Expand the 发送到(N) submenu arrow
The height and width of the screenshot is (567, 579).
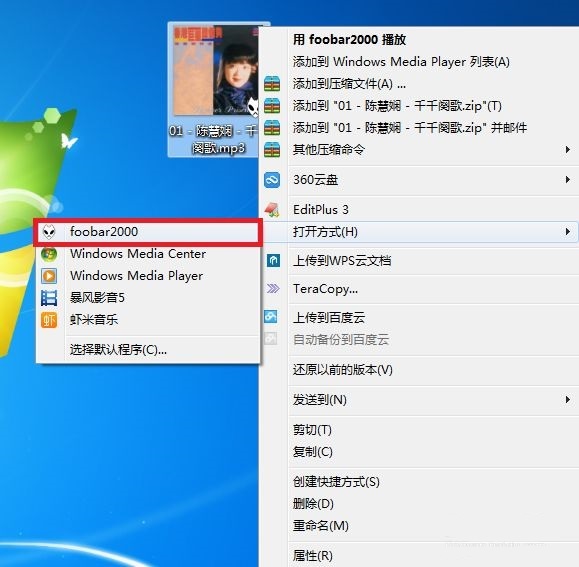pyautogui.click(x=568, y=400)
